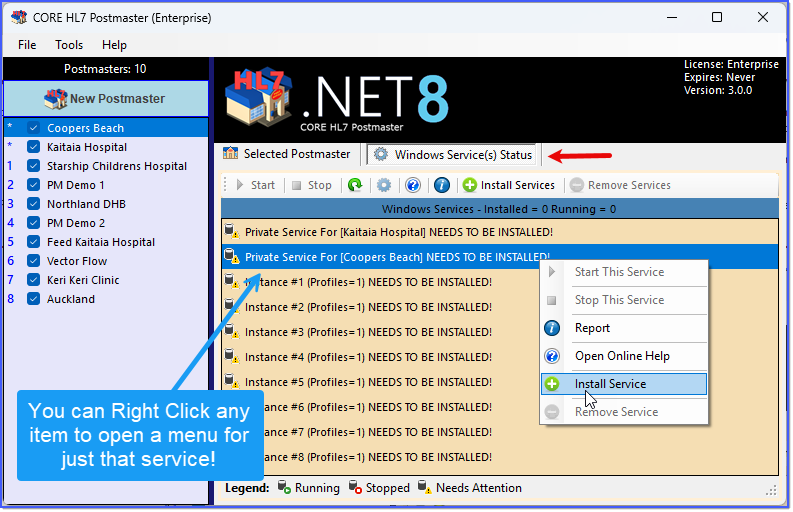793x512 pixels.
Task: Click Install Services in the toolbar
Action: 509,185
